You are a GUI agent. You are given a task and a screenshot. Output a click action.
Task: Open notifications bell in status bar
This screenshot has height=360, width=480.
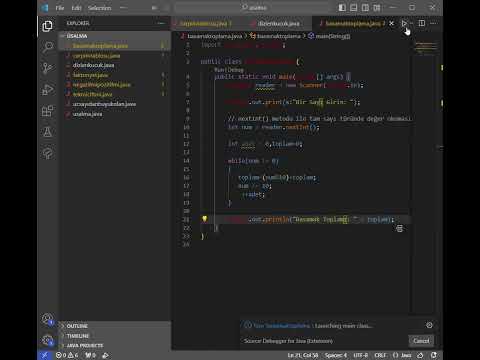434,355
